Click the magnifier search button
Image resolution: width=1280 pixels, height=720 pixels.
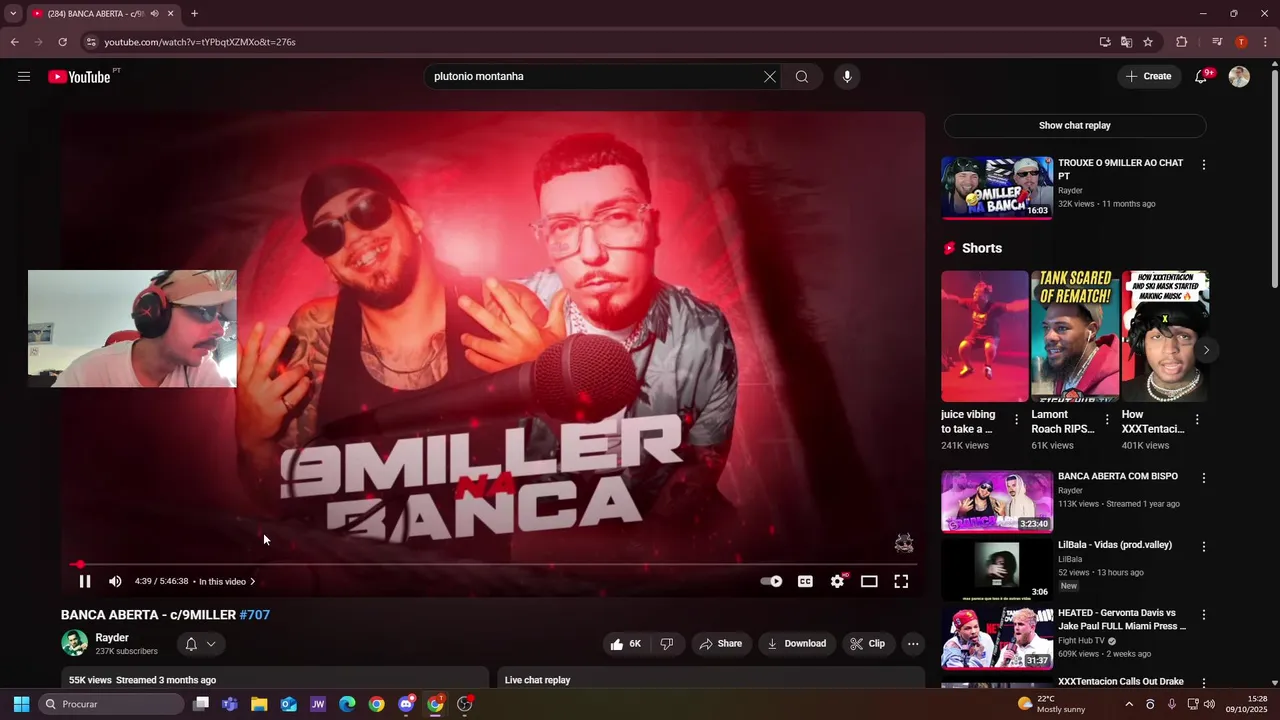point(802,77)
